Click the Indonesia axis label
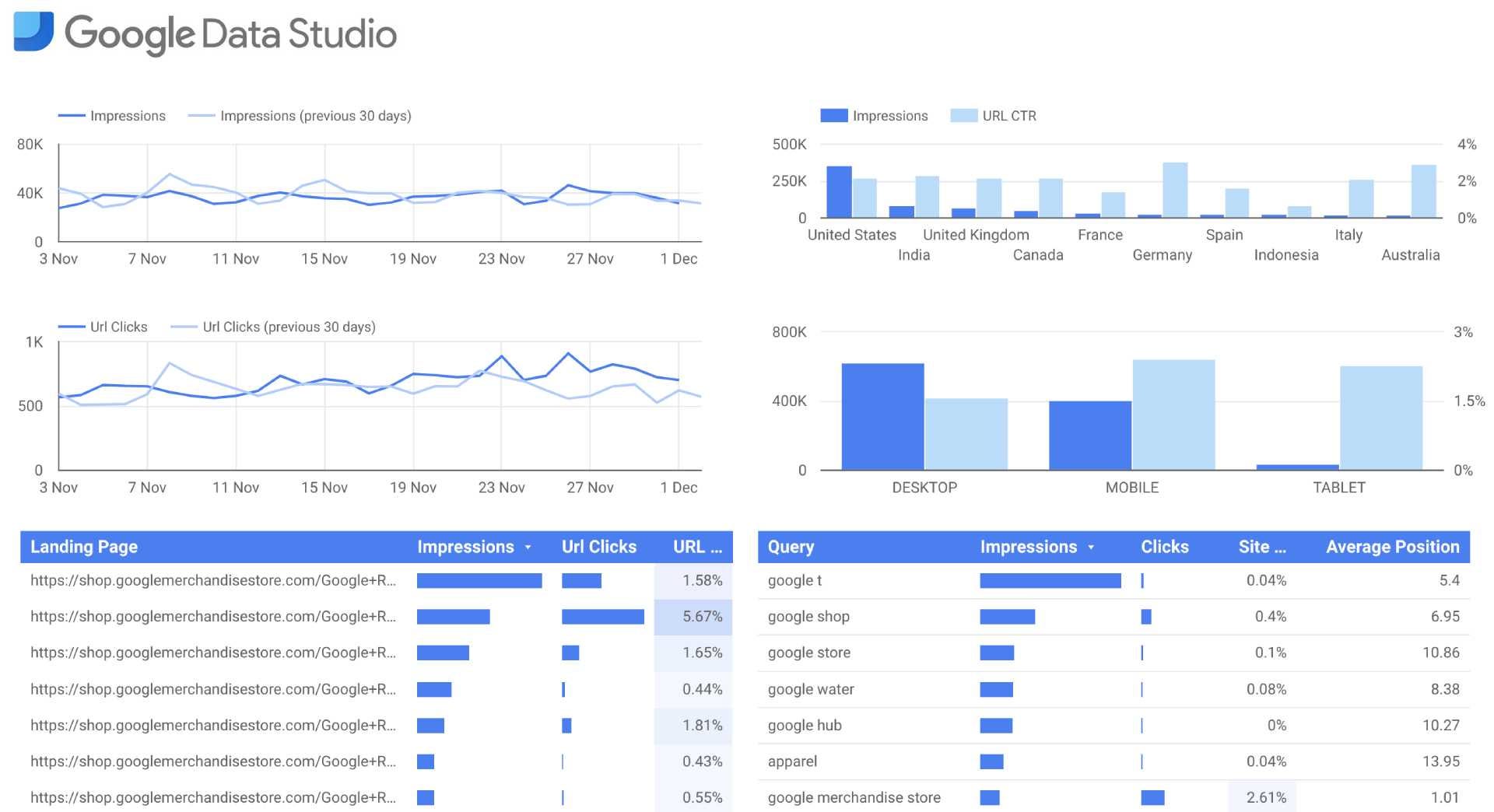 pyautogui.click(x=1286, y=255)
